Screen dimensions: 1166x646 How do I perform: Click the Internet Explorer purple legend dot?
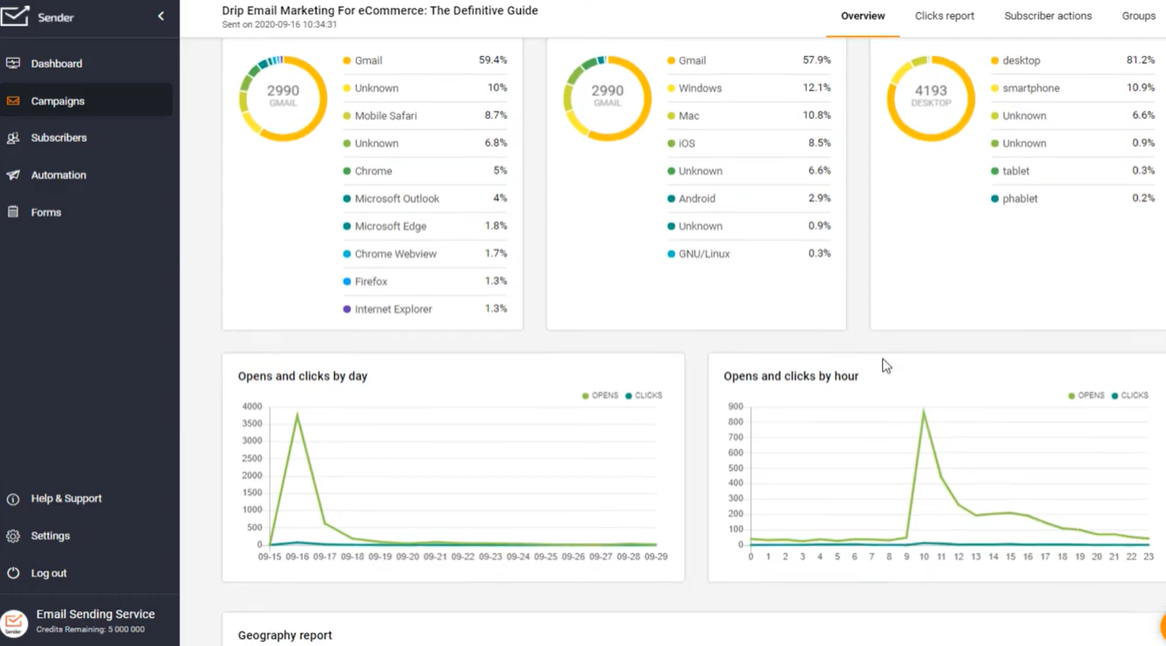[347, 309]
